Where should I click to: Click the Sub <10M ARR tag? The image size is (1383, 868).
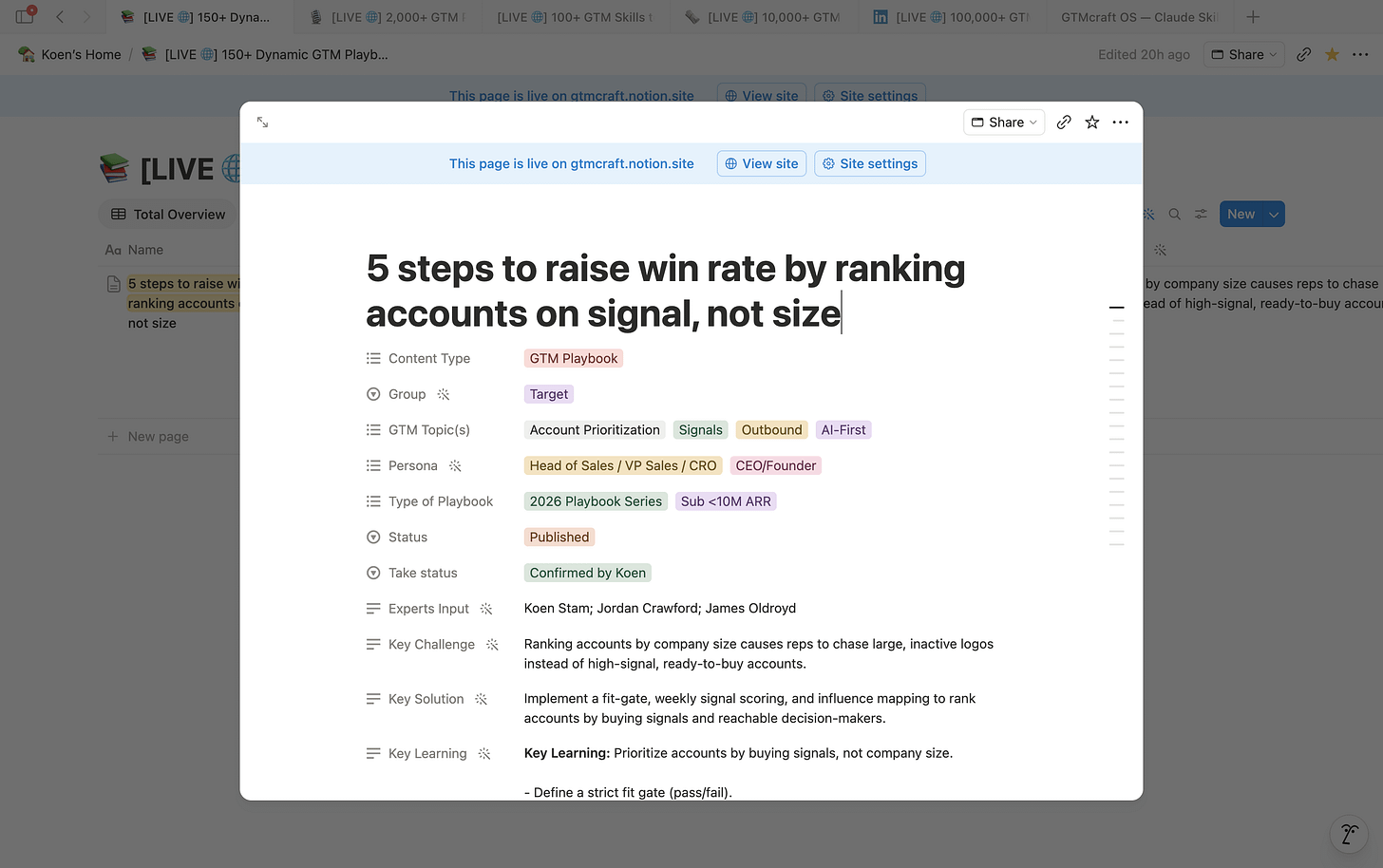pos(726,501)
